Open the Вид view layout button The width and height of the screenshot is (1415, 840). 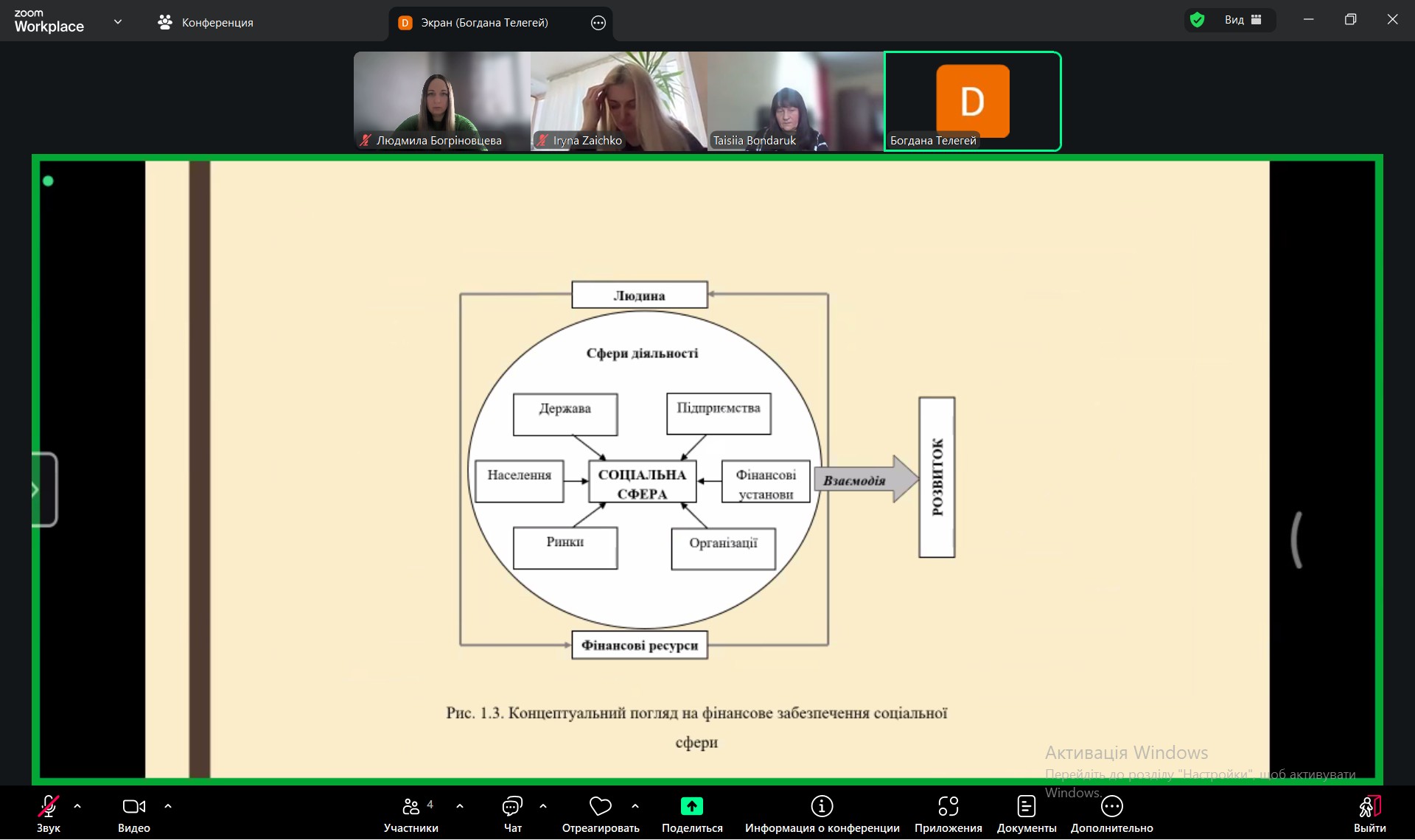pyautogui.click(x=1243, y=20)
